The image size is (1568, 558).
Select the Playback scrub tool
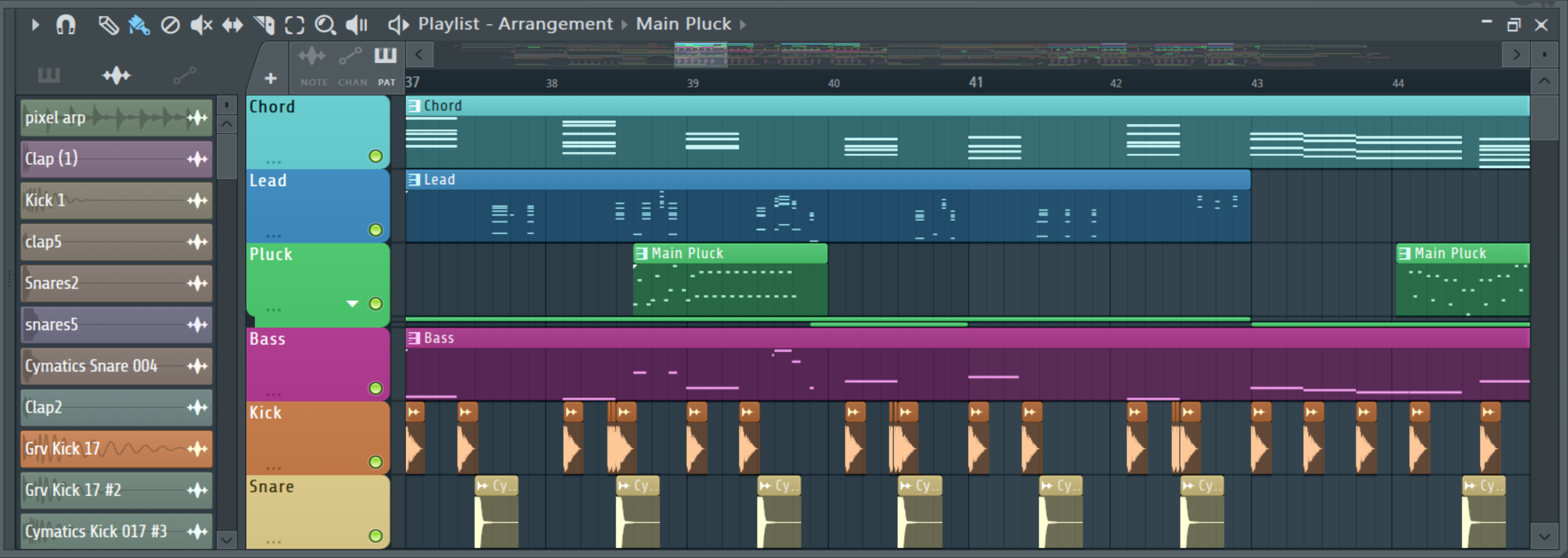tap(357, 25)
